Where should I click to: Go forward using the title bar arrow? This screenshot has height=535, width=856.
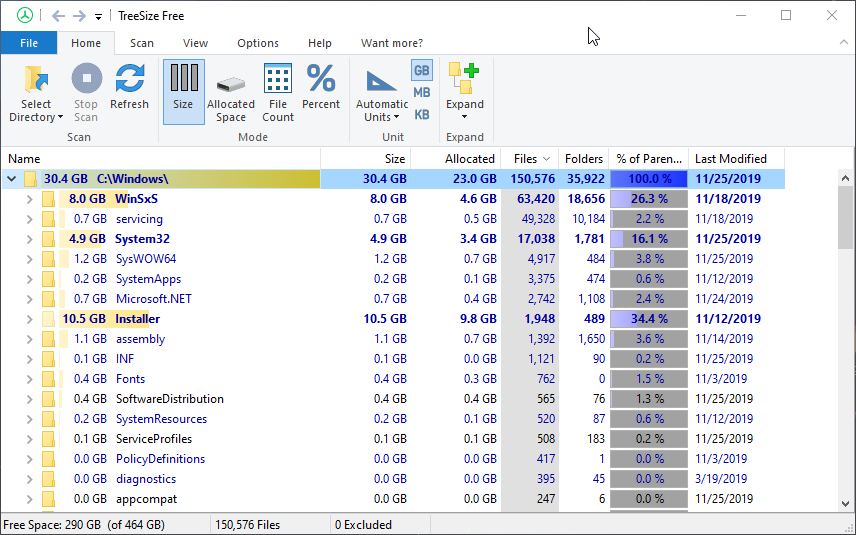click(80, 16)
